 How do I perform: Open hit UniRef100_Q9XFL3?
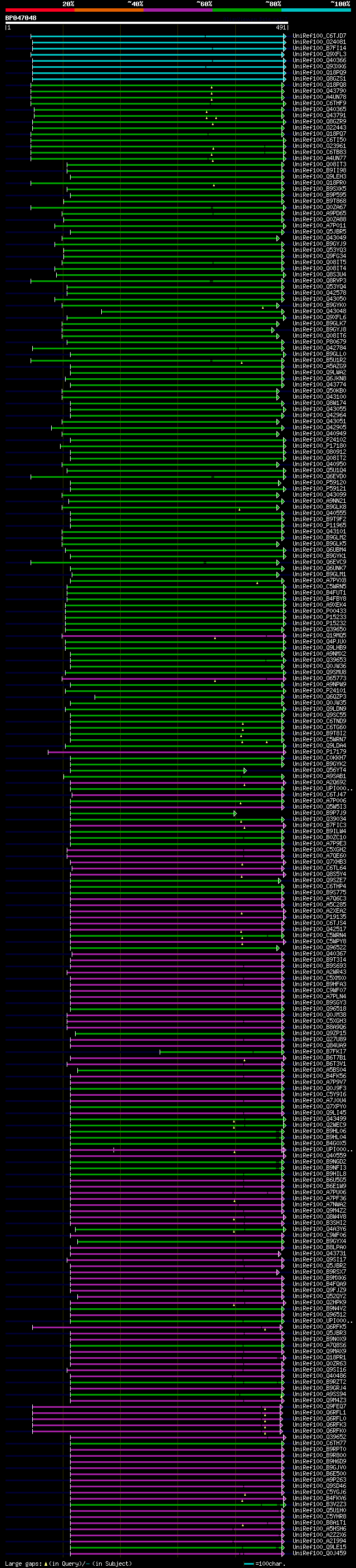[x=319, y=54]
